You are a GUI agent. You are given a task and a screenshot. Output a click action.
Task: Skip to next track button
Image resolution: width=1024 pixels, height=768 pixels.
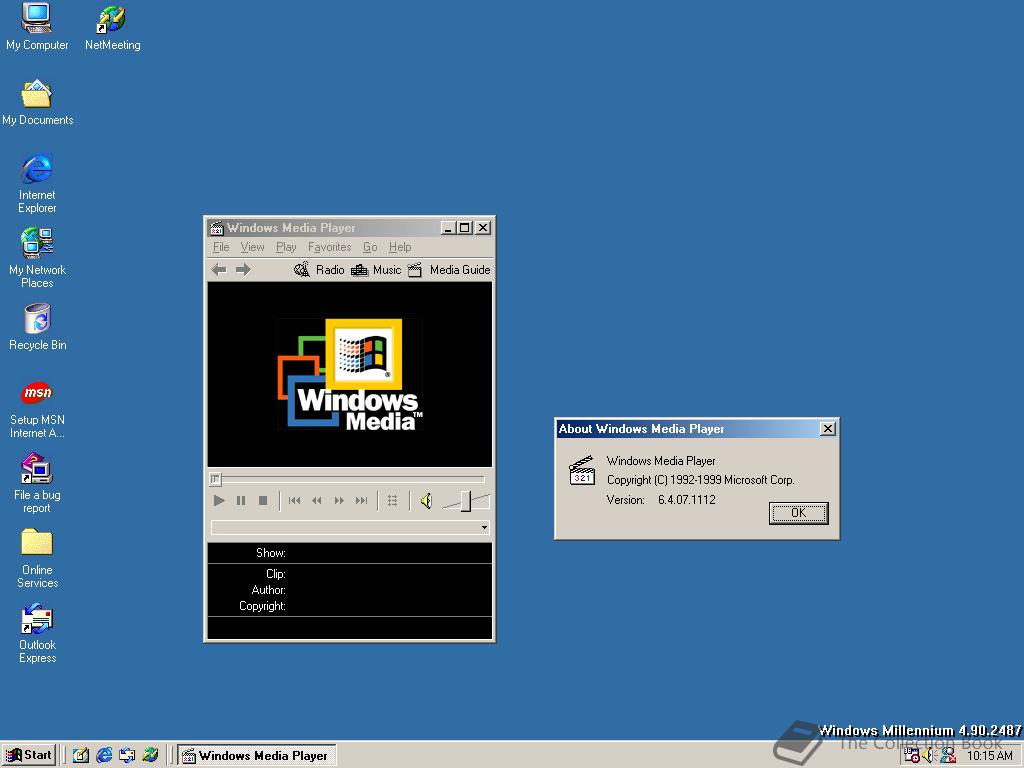pyautogui.click(x=361, y=500)
